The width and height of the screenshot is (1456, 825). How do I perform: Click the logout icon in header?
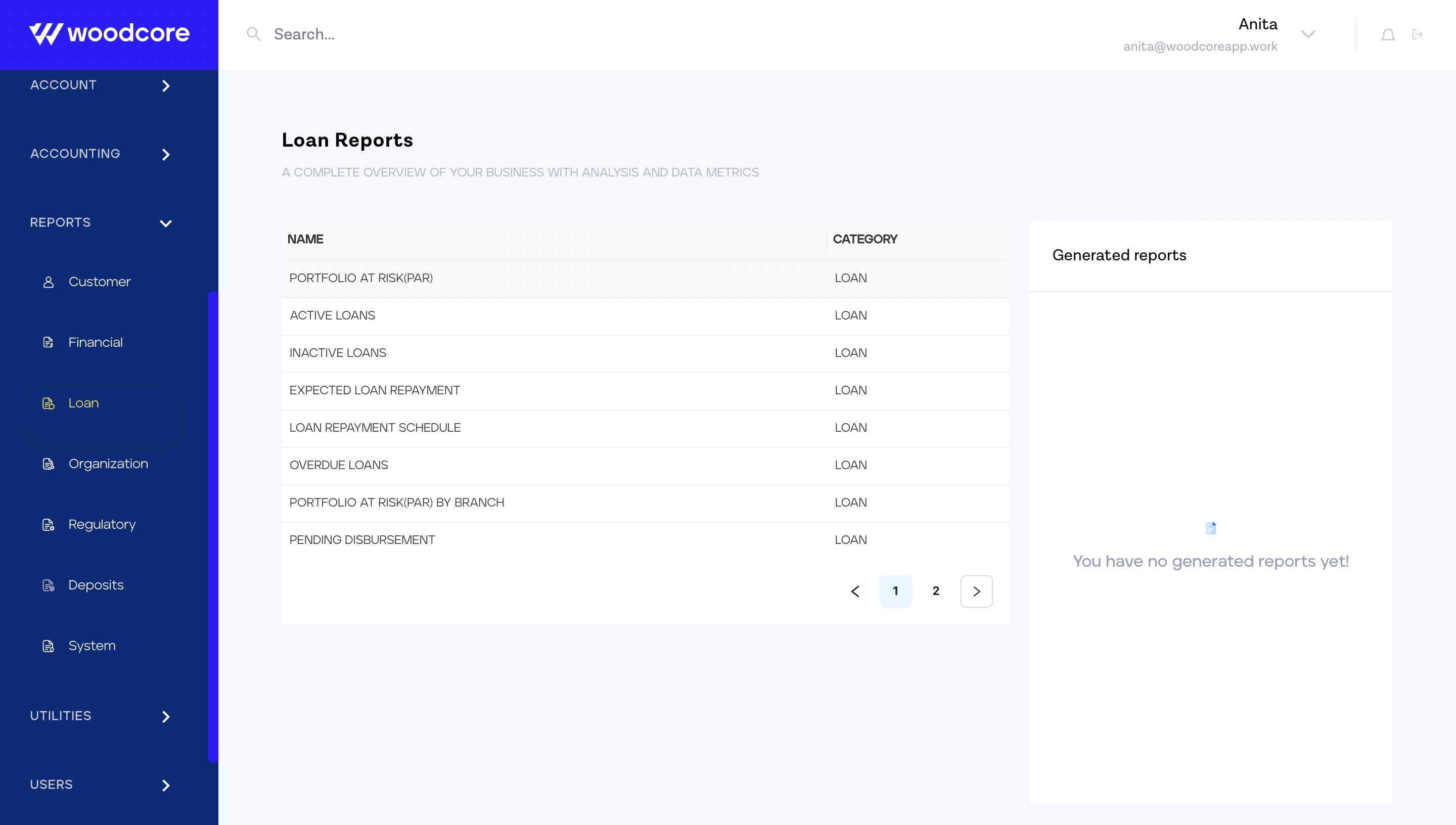point(1417,34)
